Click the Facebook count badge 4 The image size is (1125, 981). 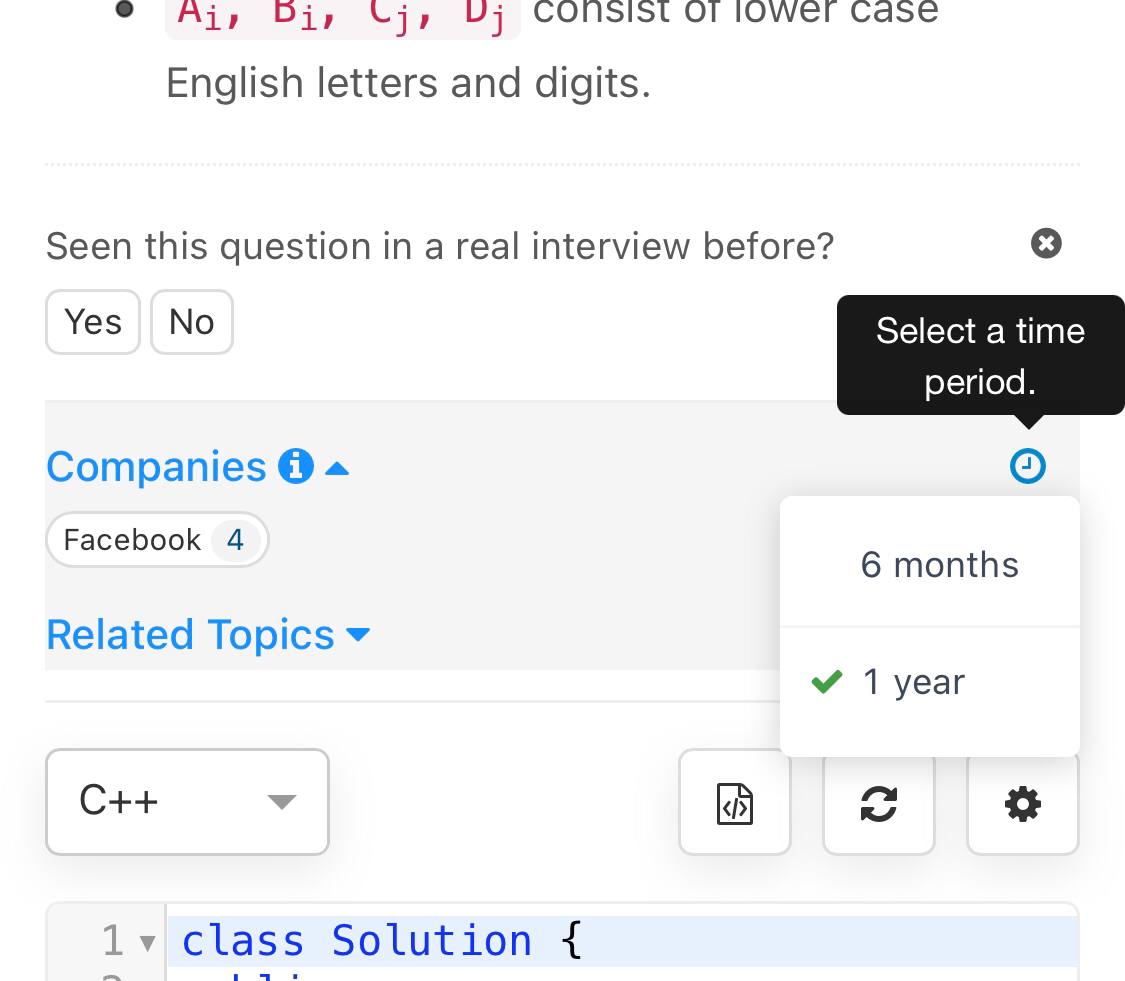pos(235,540)
